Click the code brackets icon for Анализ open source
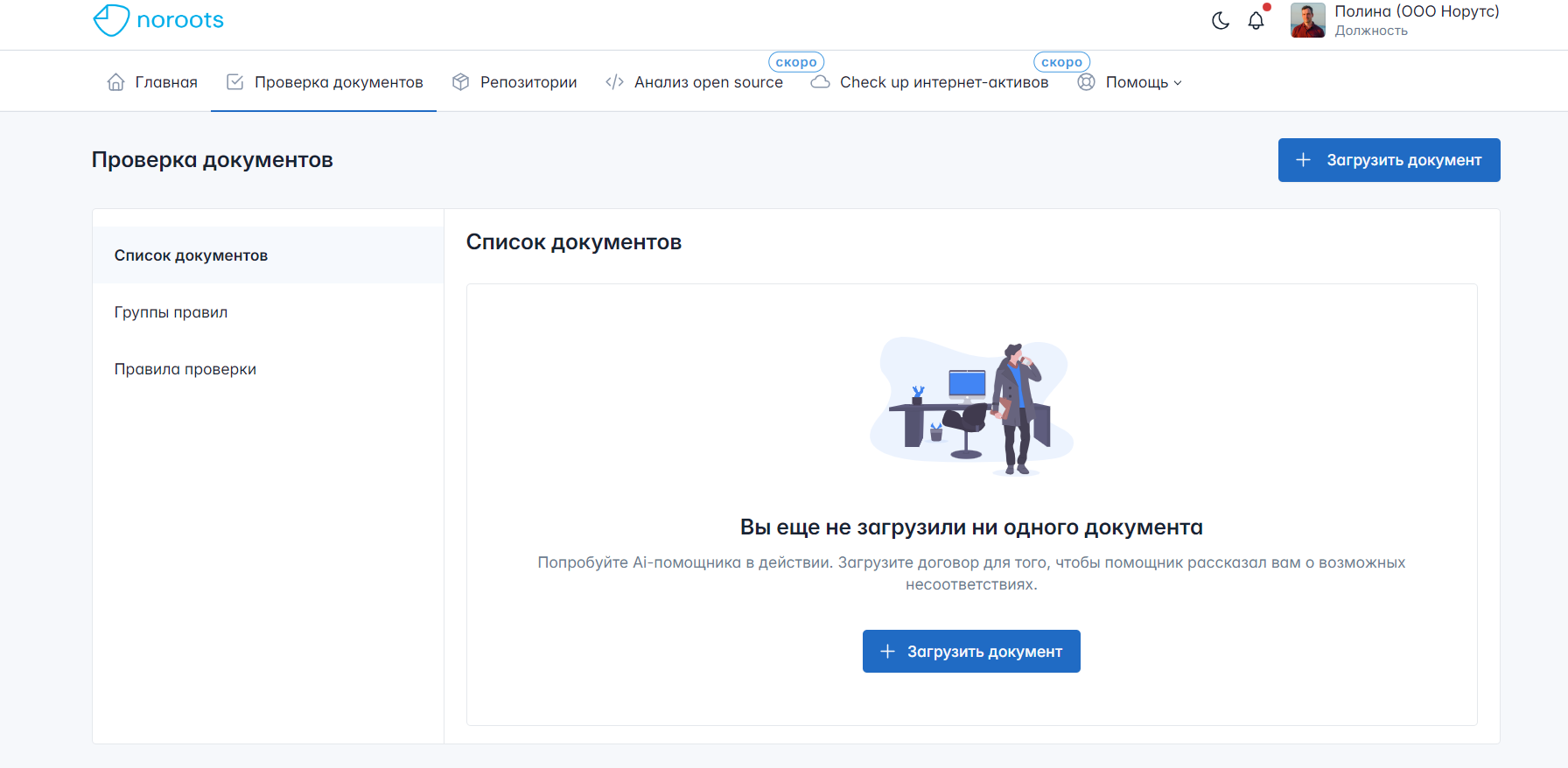Screen dimensions: 1568x768 pos(614,82)
